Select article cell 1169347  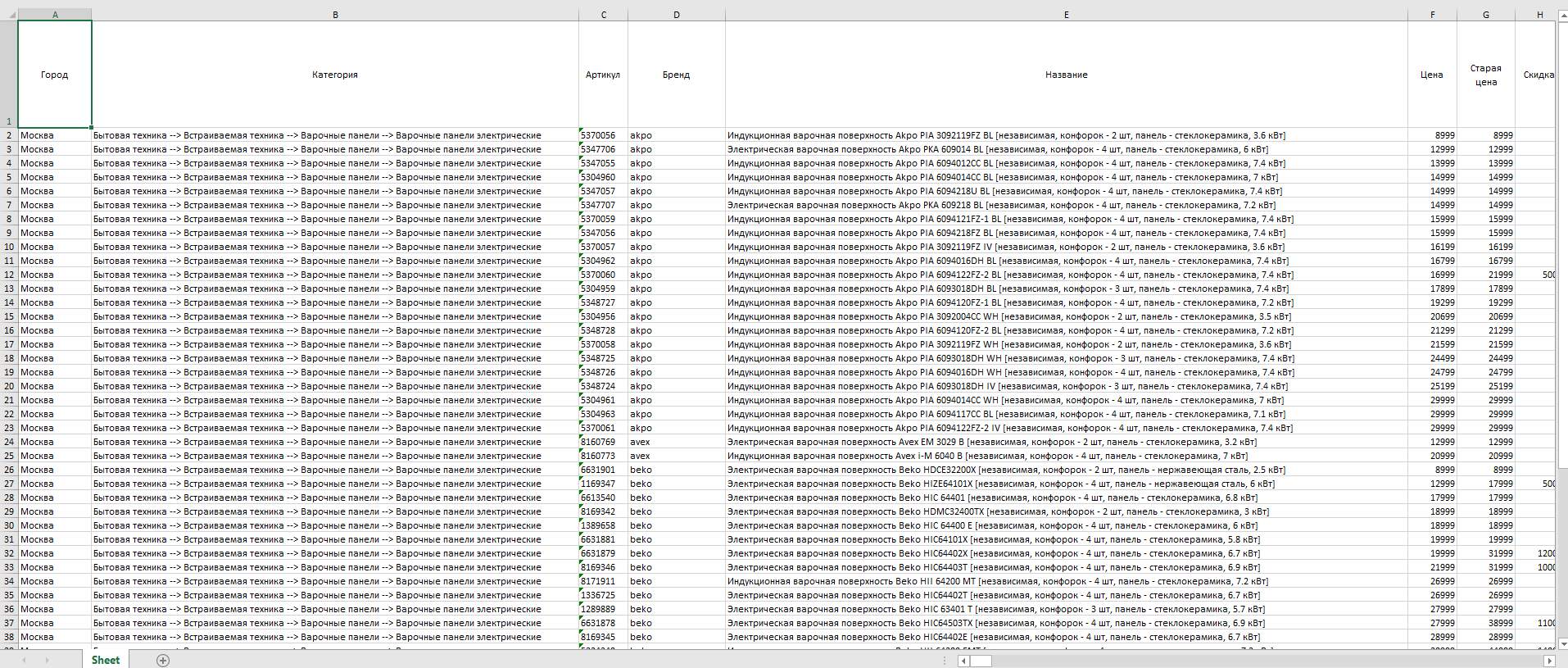[x=604, y=484]
